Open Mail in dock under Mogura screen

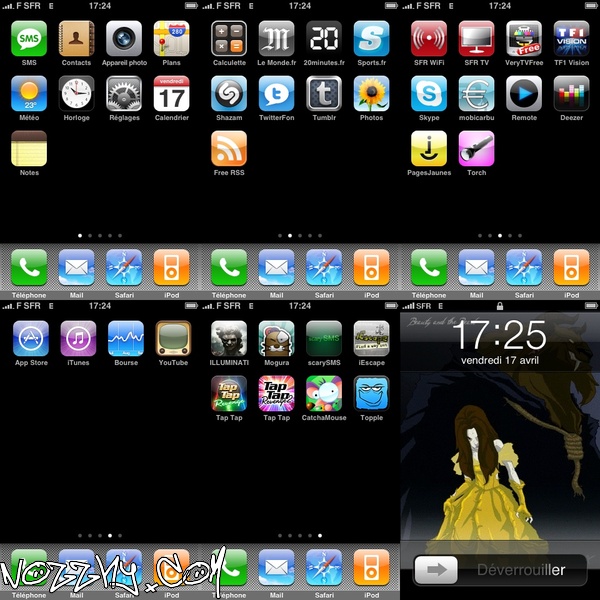coord(276,567)
